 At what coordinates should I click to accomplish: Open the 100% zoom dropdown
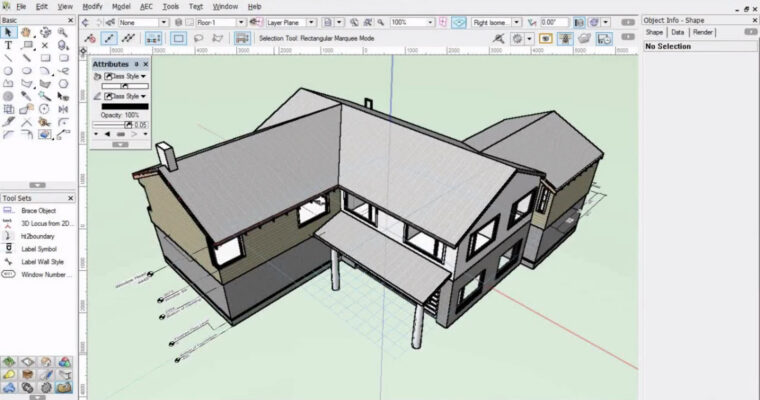pos(412,22)
